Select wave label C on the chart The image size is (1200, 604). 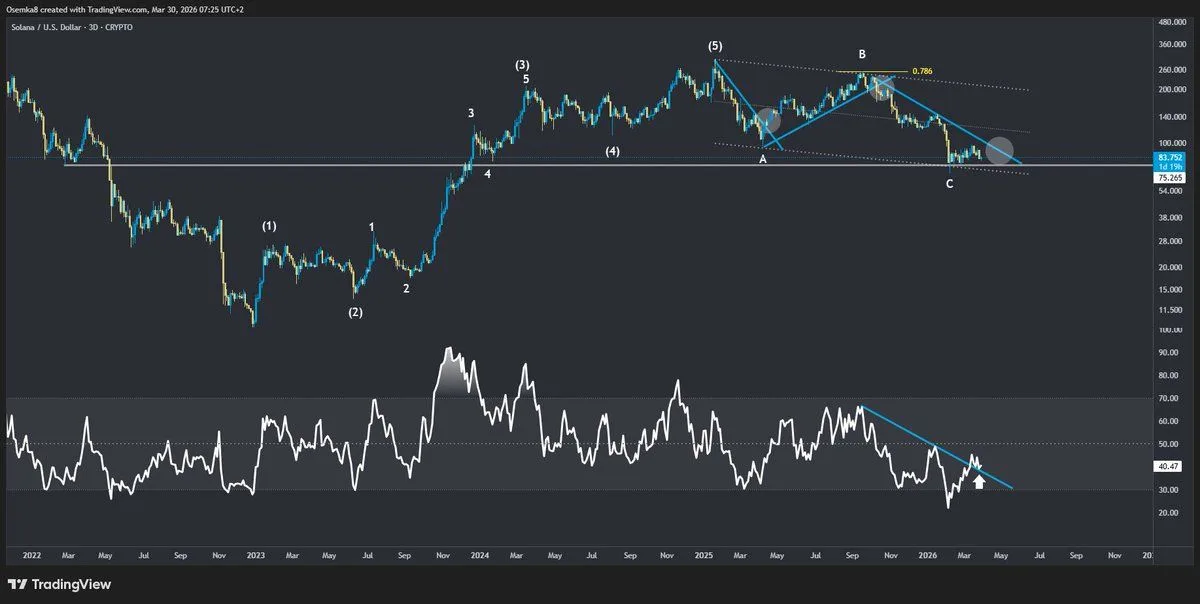click(950, 184)
